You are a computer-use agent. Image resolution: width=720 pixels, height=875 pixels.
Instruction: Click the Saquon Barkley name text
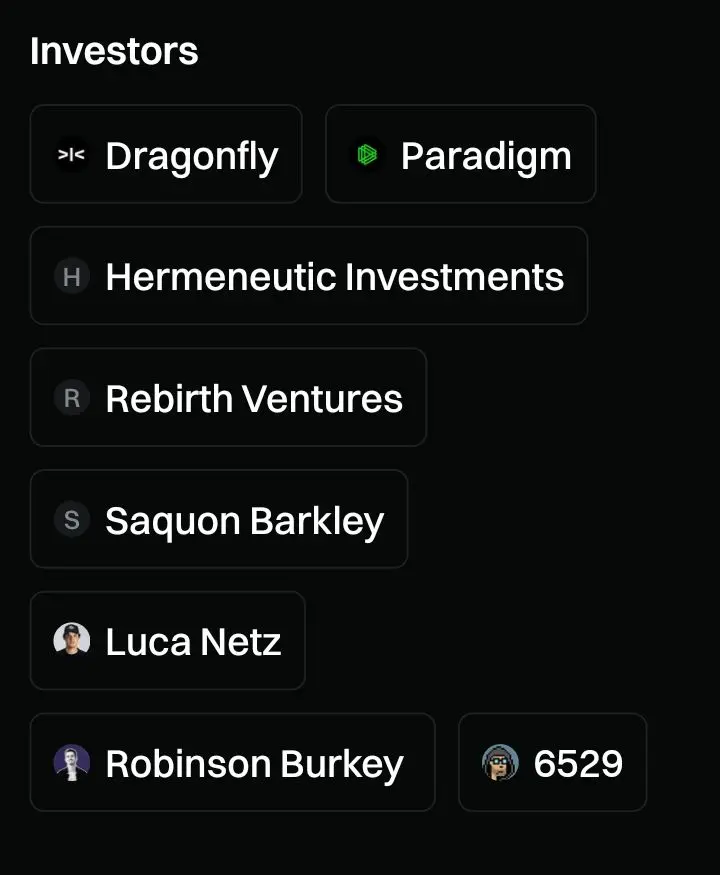pos(244,522)
